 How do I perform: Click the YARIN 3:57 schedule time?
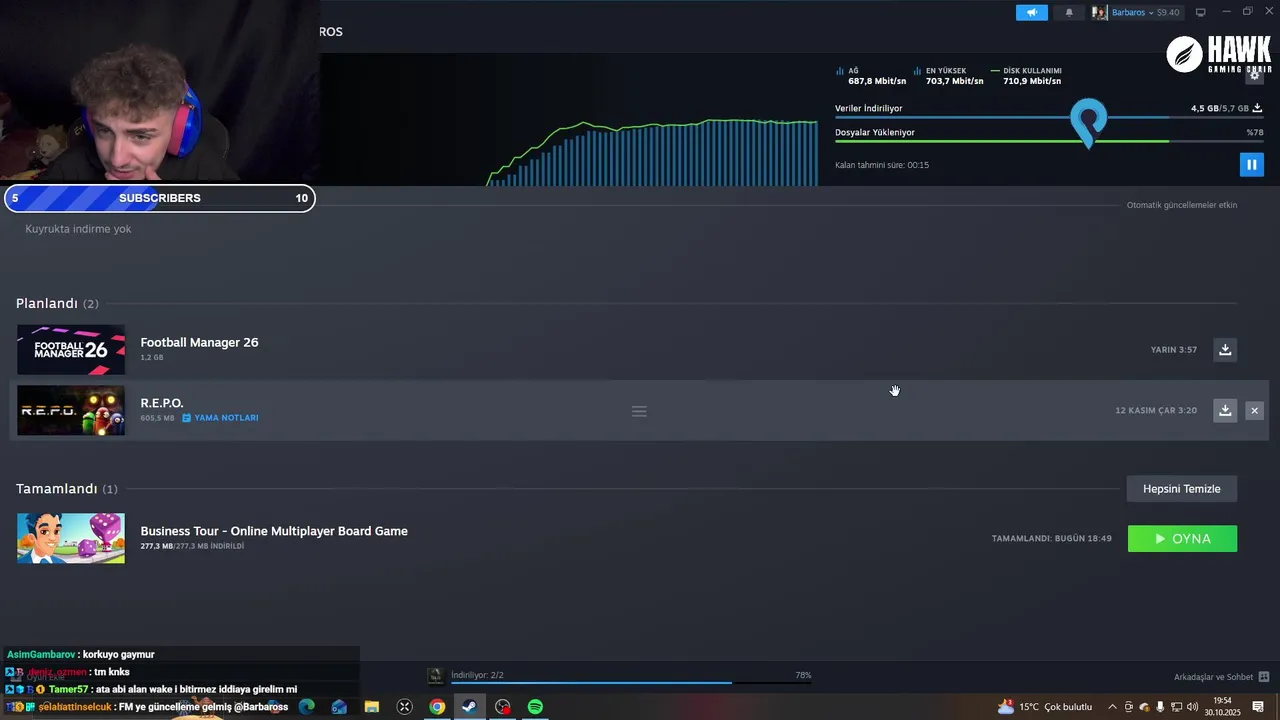coord(1174,350)
